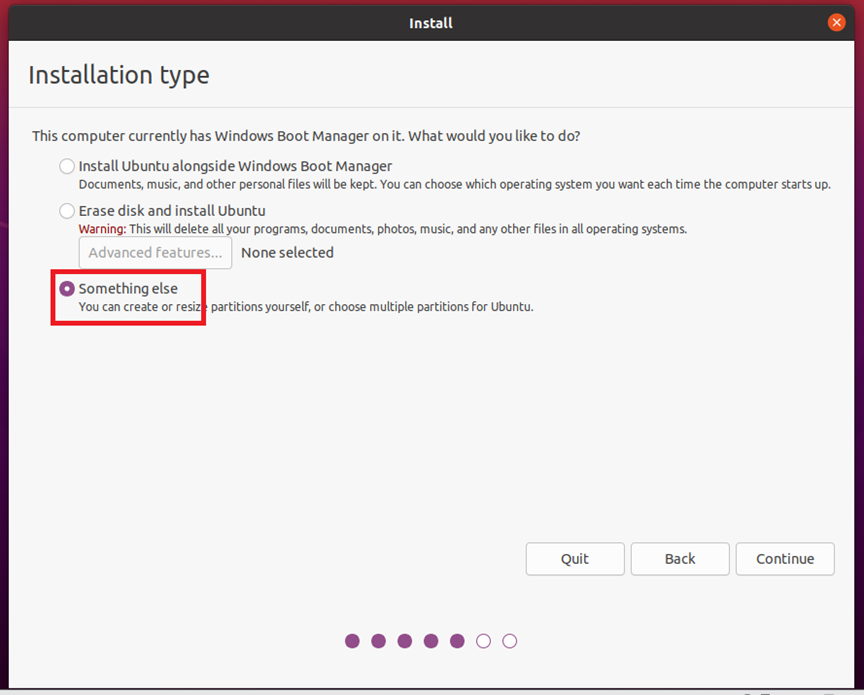Select Install Ubuntu alongside Windows Boot Manager radio

(x=67, y=166)
